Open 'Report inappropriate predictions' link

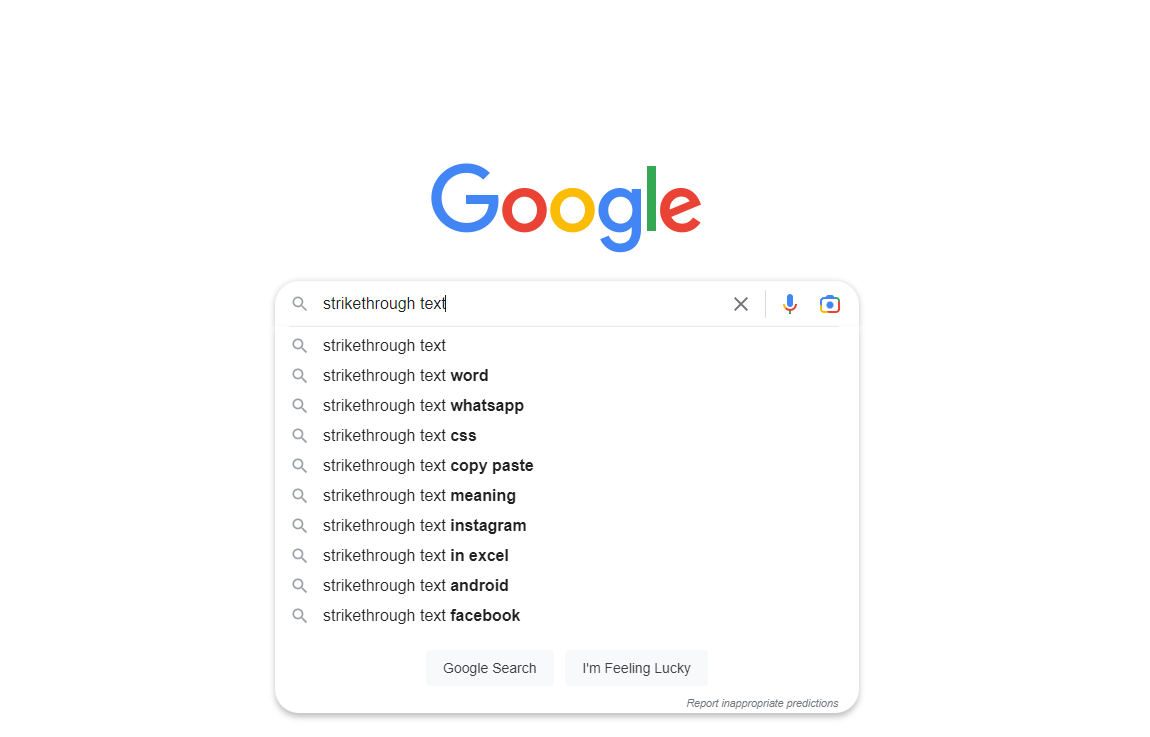pyautogui.click(x=762, y=703)
